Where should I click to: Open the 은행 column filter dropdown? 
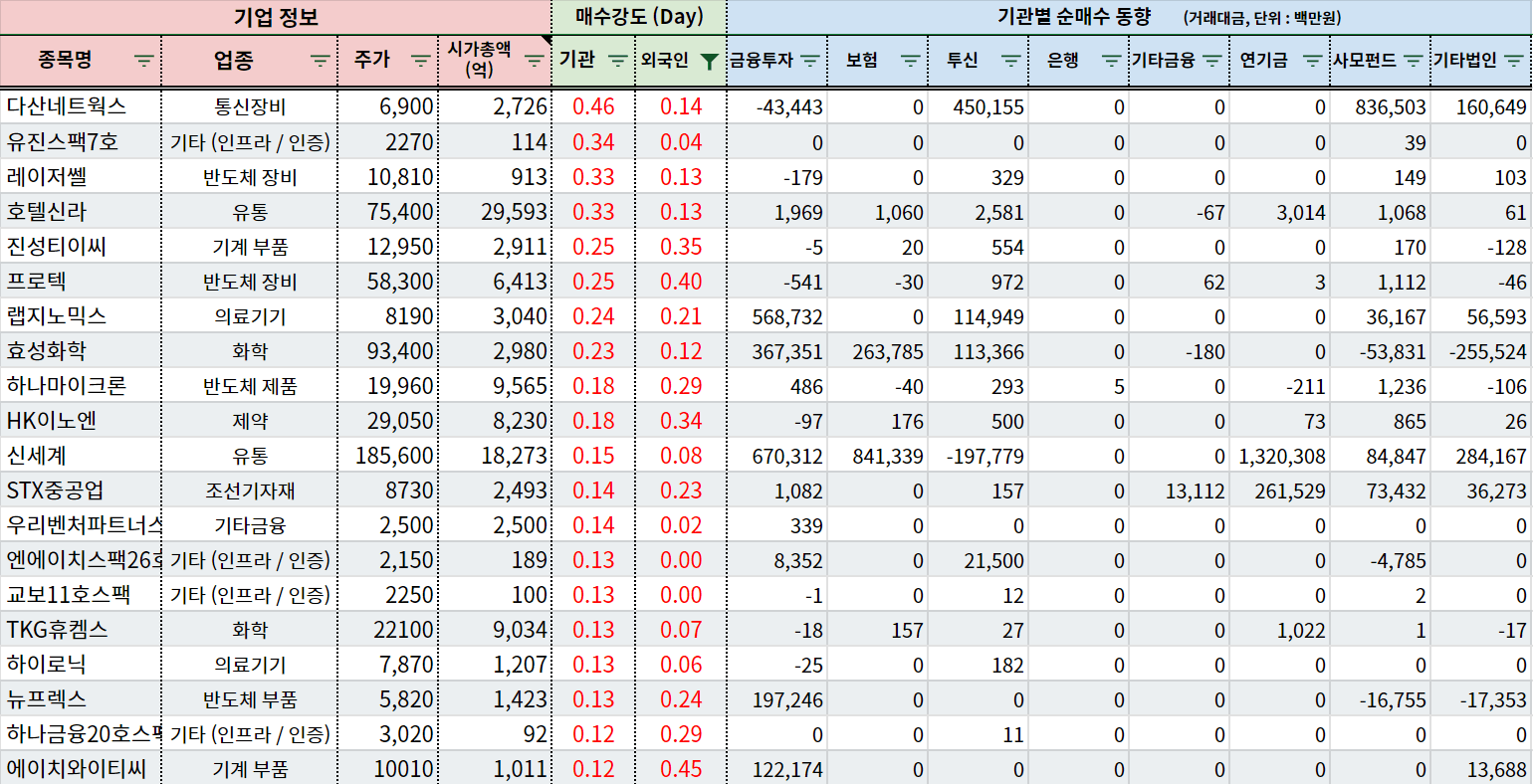click(x=1112, y=61)
